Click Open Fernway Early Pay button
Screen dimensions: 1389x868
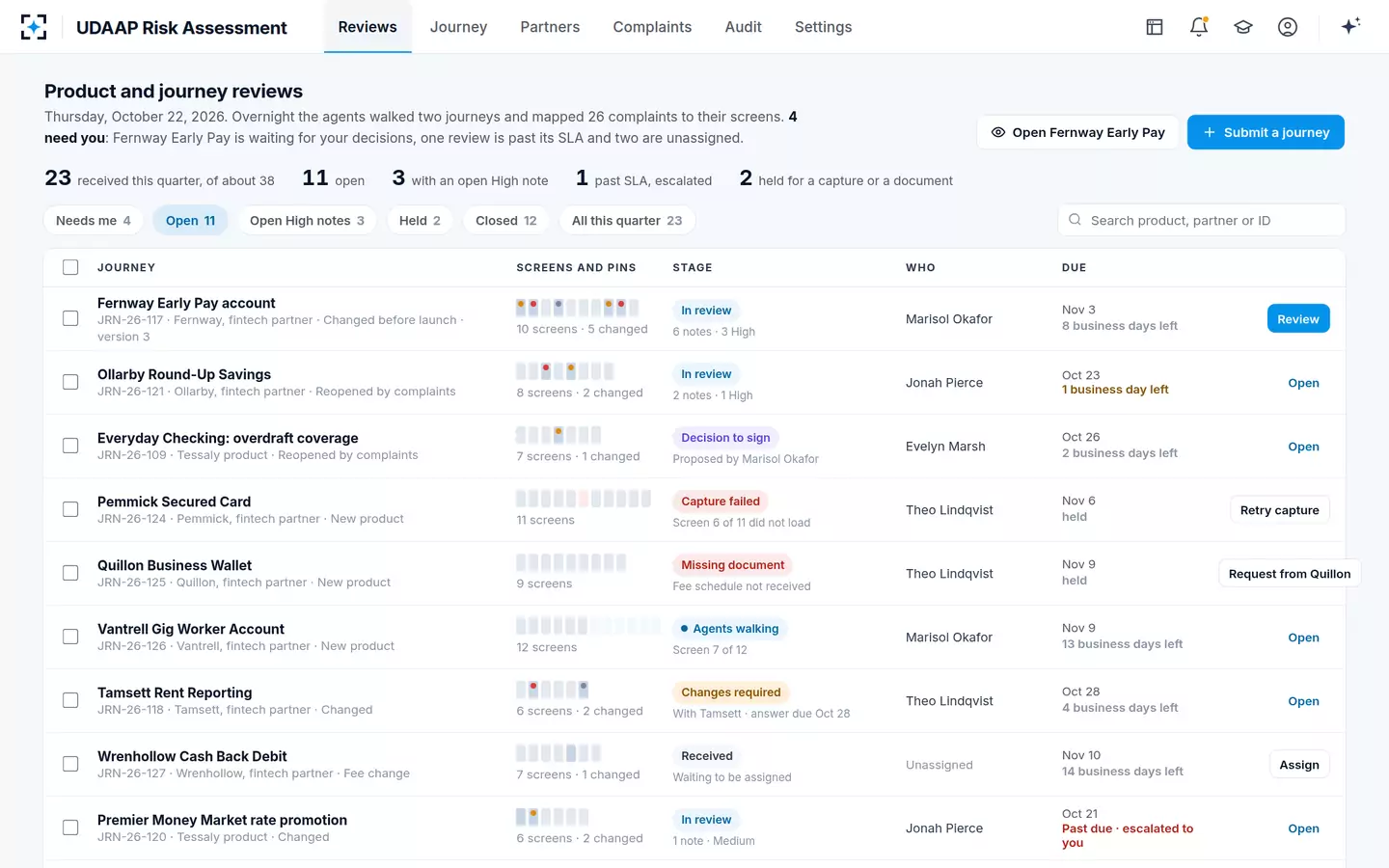[x=1077, y=132]
